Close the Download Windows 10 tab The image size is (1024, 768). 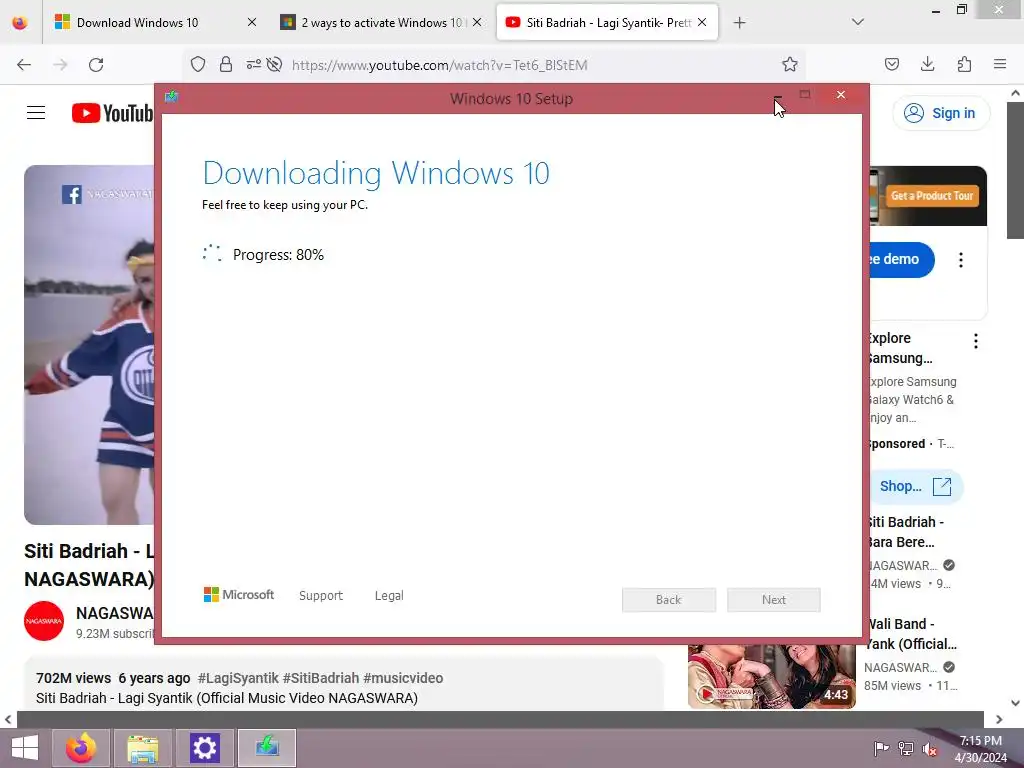point(251,22)
